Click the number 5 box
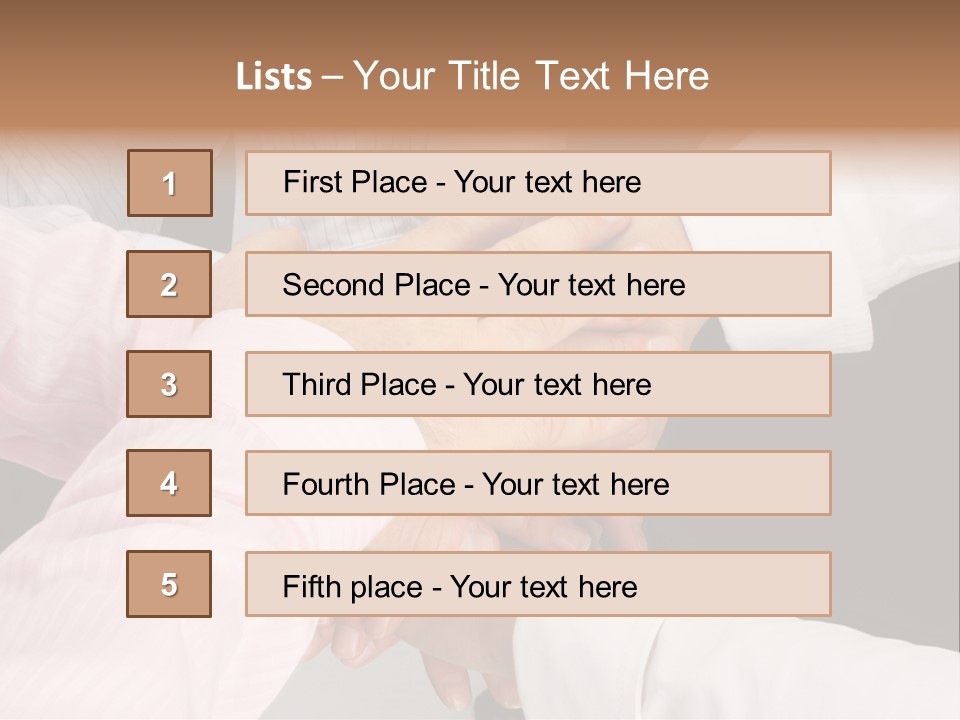Viewport: 960px width, 720px height. [x=169, y=584]
